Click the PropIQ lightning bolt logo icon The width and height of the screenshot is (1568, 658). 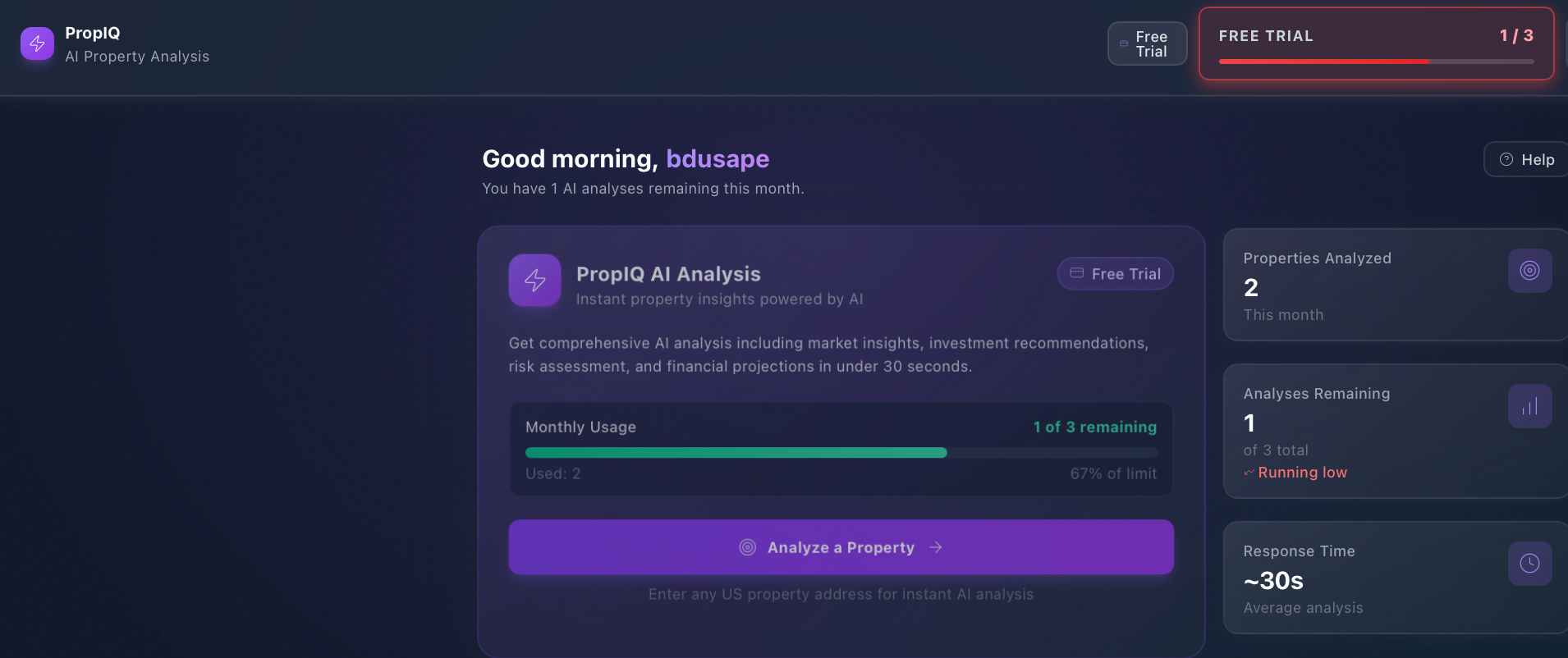[x=37, y=43]
